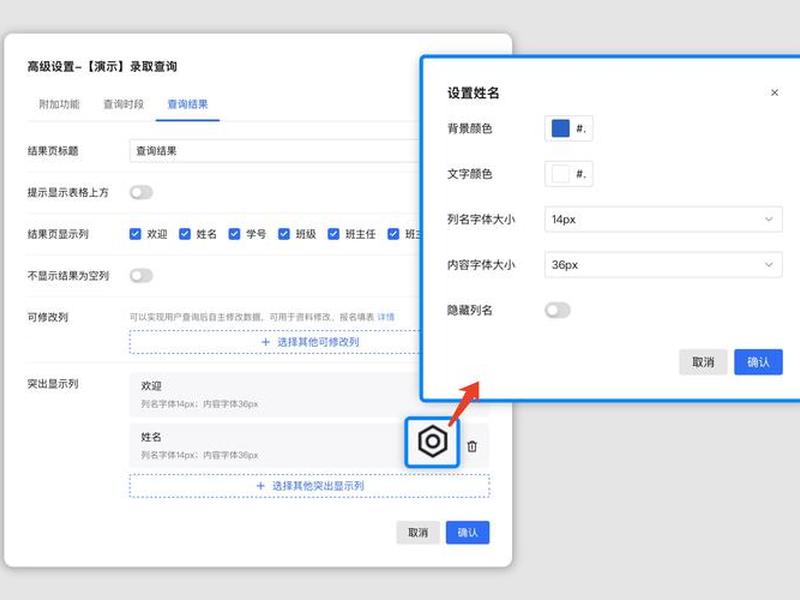
Task: Close the 设置姓名 dialog with X
Action: pyautogui.click(x=774, y=92)
